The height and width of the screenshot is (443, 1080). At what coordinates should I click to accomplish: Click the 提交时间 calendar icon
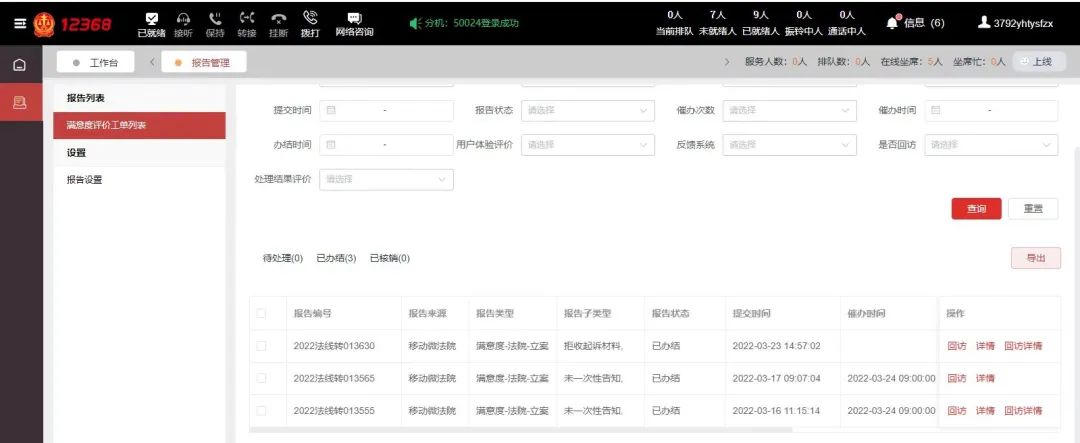pyautogui.click(x=331, y=110)
